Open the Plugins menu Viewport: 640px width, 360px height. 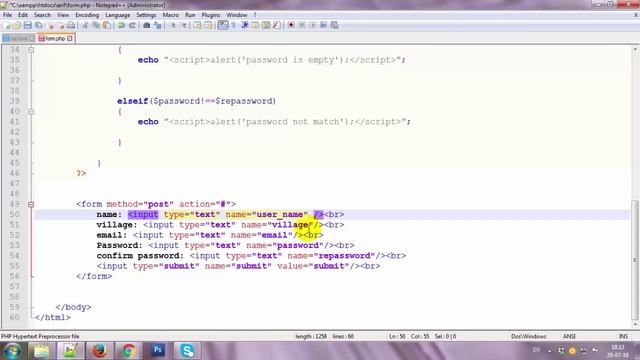point(211,15)
